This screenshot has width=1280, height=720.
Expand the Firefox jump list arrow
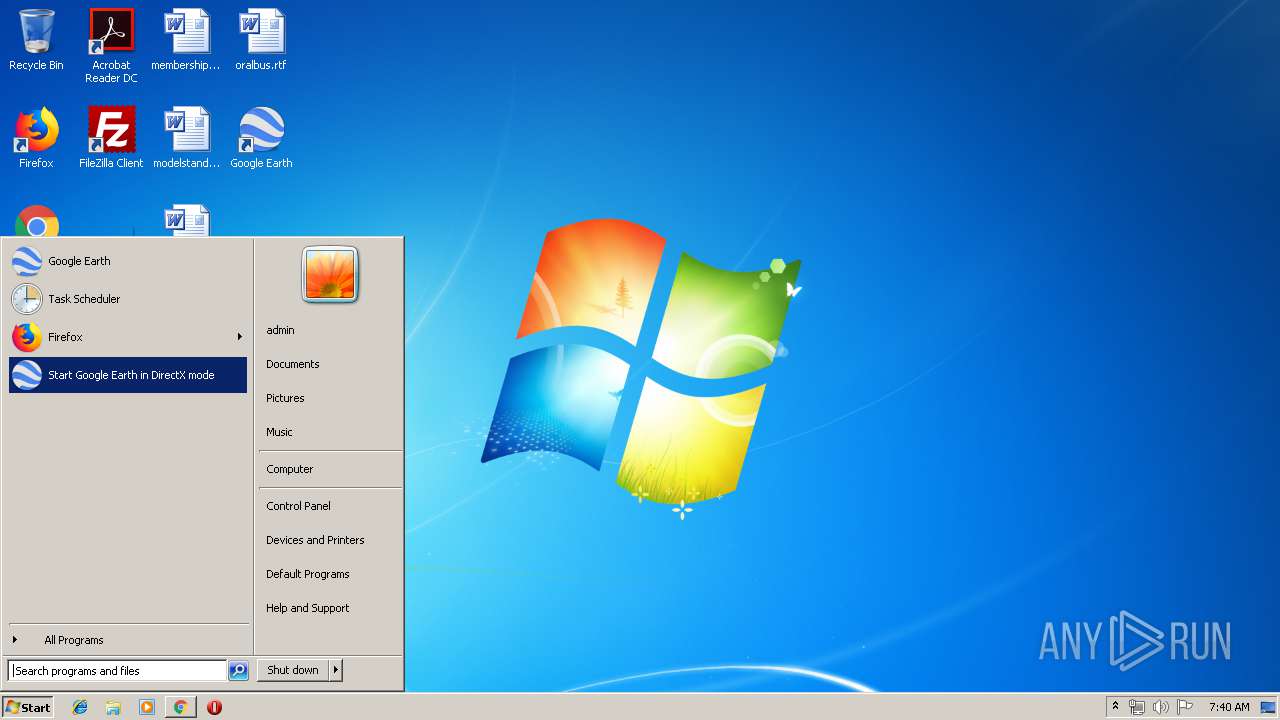coord(240,337)
